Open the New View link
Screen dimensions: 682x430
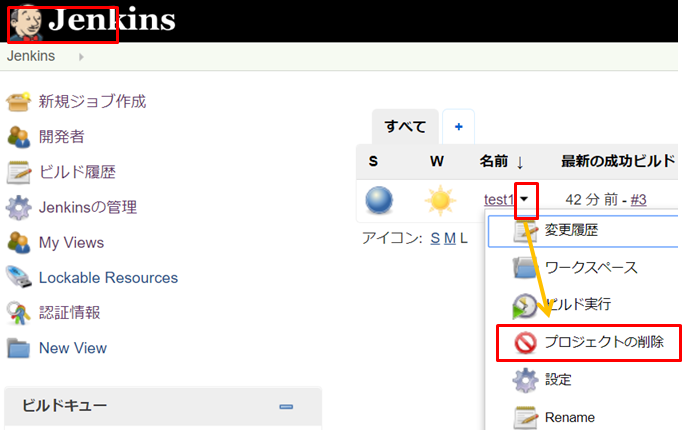point(73,348)
